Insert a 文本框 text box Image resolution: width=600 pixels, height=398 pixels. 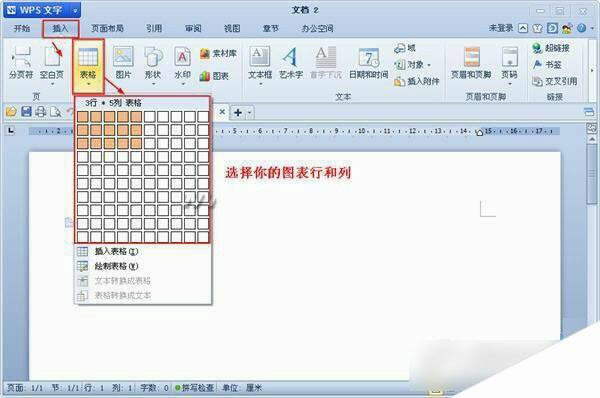pos(260,62)
